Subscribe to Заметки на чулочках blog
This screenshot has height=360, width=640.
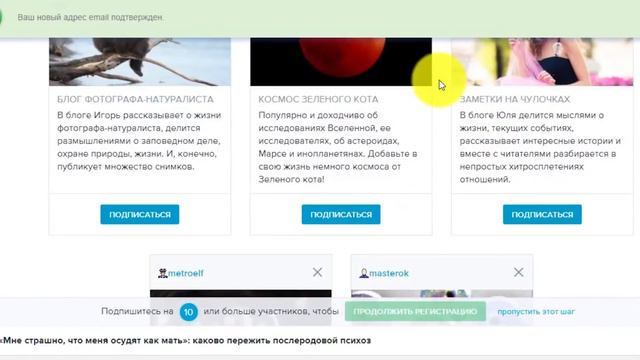click(542, 214)
